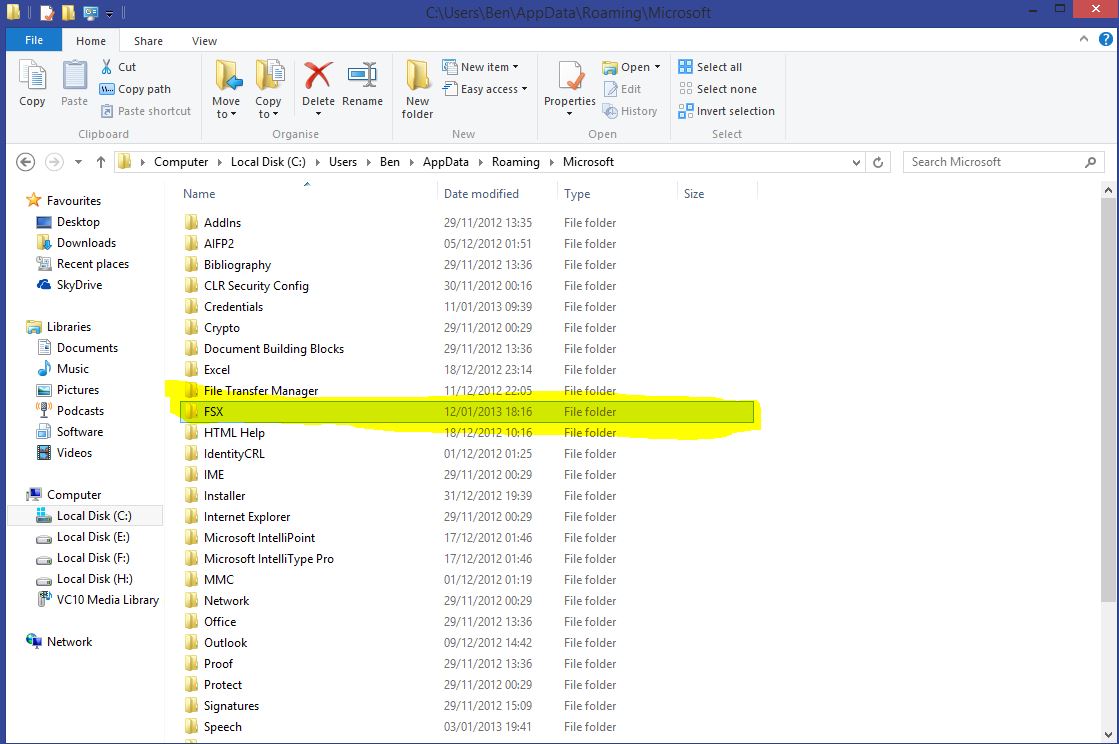Click the Up one level arrow
The width and height of the screenshot is (1119, 744).
tap(101, 162)
